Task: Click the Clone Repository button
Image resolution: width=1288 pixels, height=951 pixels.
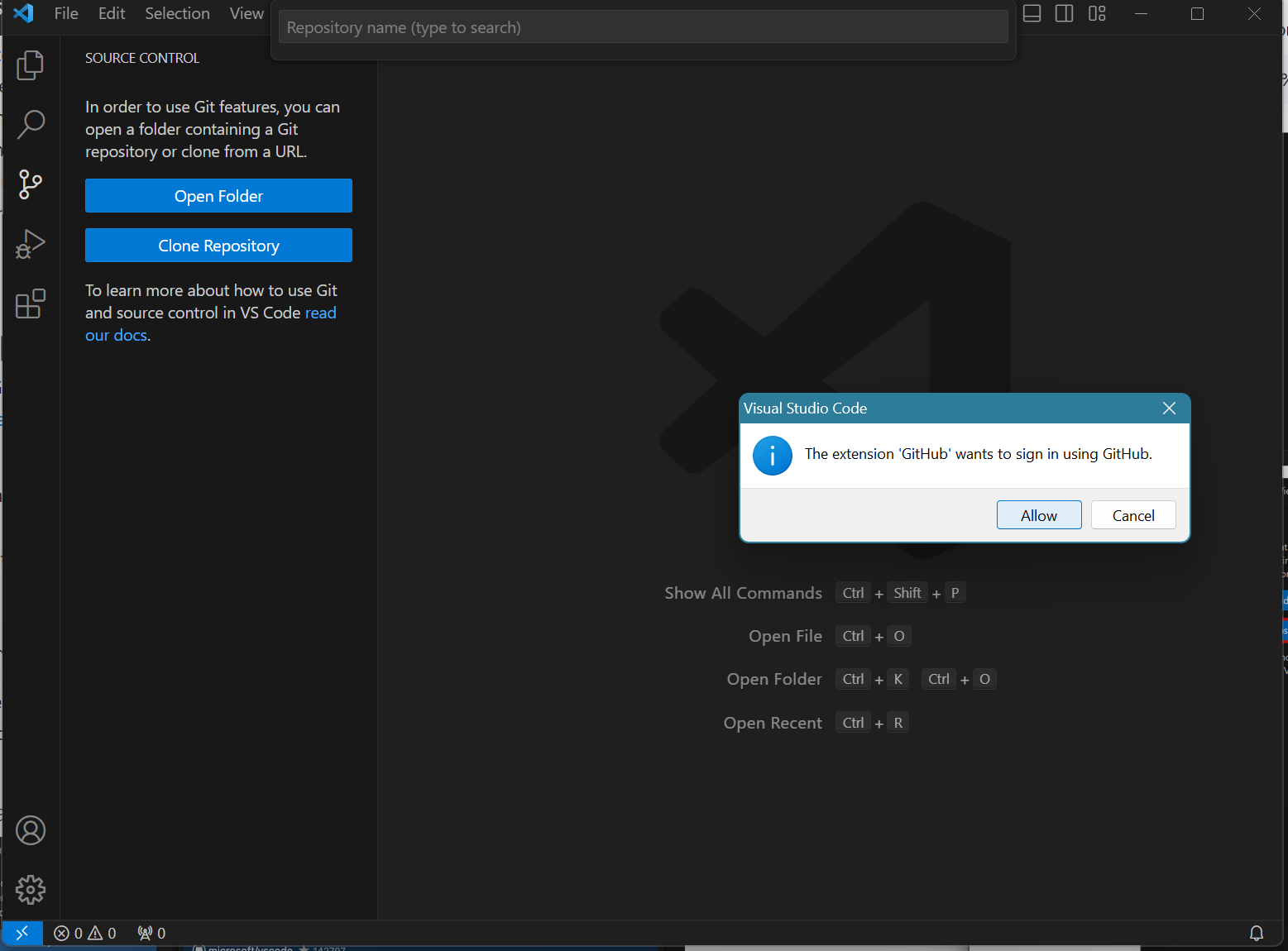Action: pos(218,246)
